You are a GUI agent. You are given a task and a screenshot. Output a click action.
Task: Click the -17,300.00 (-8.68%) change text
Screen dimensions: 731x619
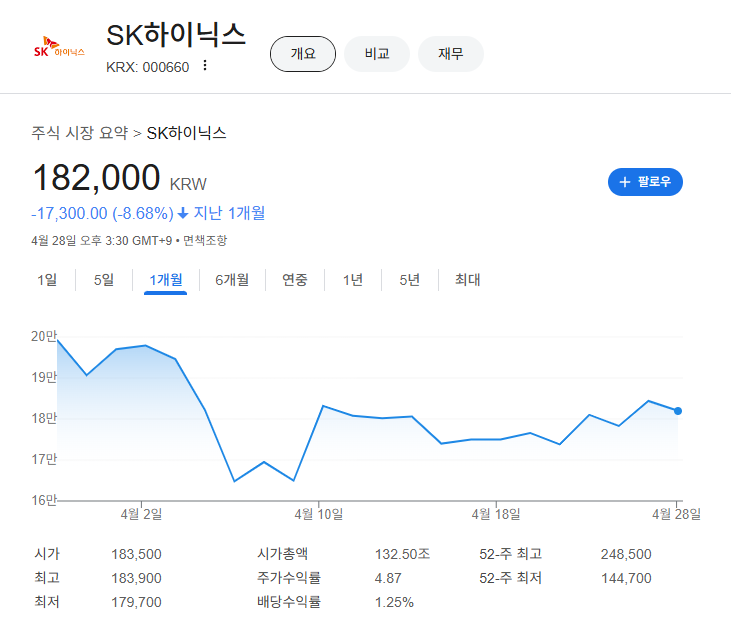tap(102, 213)
